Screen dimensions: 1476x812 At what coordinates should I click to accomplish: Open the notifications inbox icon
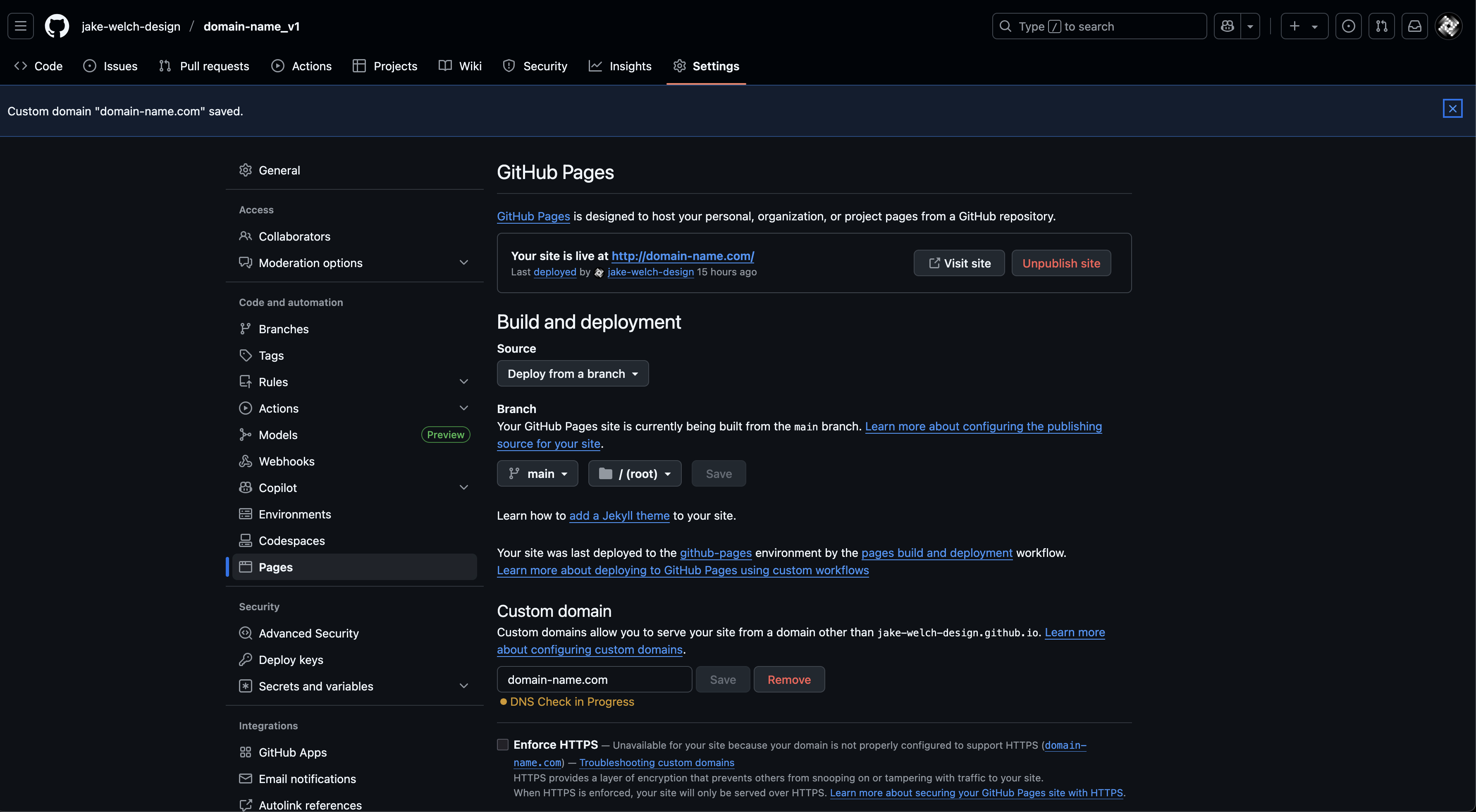(1415, 26)
